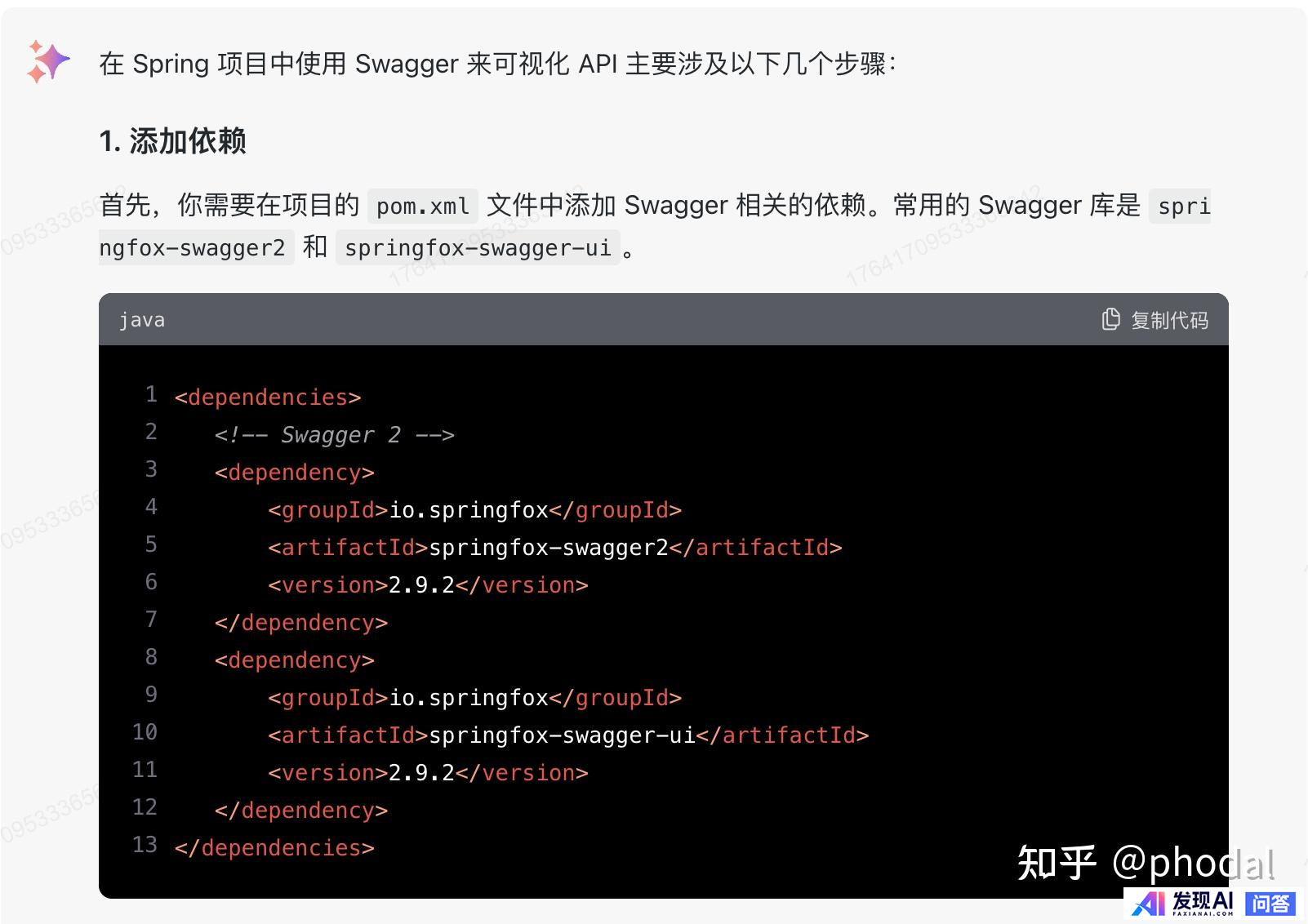Click the sparkle AI assistant avatar icon

click(x=48, y=62)
